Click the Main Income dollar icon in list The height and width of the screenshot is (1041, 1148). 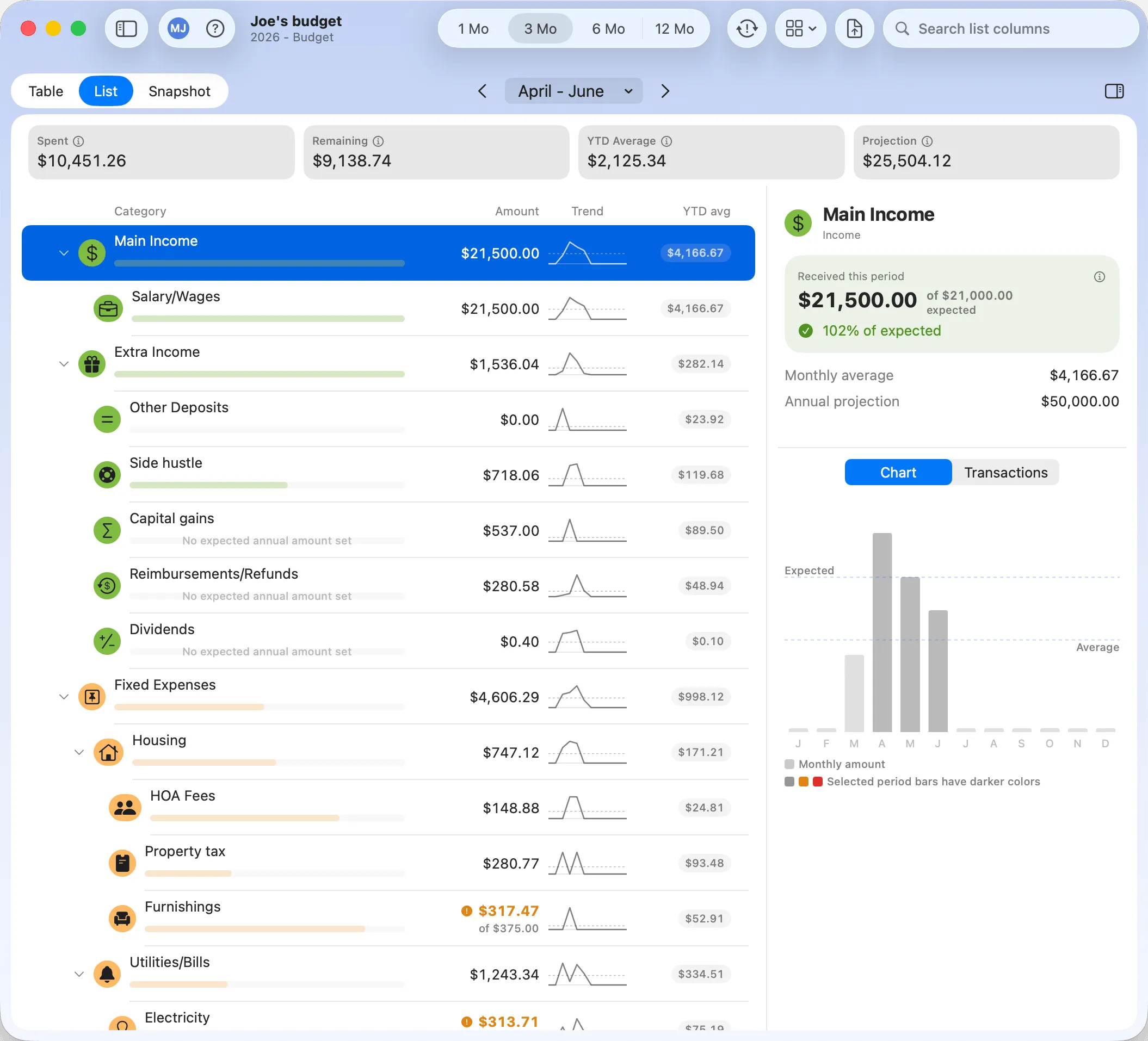coord(92,253)
